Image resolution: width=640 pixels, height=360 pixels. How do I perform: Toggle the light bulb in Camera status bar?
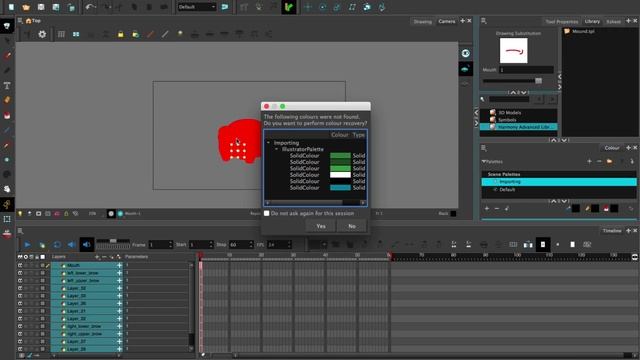20,213
